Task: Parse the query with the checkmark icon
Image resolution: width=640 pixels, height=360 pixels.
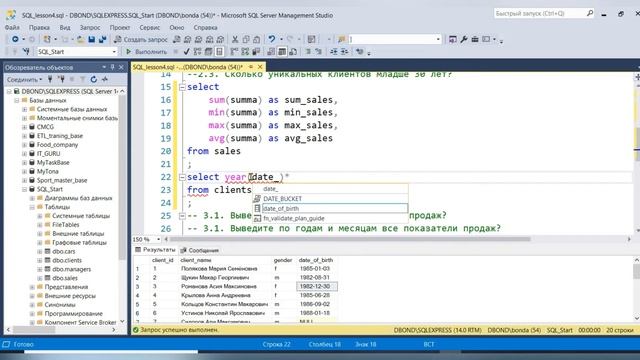Action: pyautogui.click(x=186, y=51)
